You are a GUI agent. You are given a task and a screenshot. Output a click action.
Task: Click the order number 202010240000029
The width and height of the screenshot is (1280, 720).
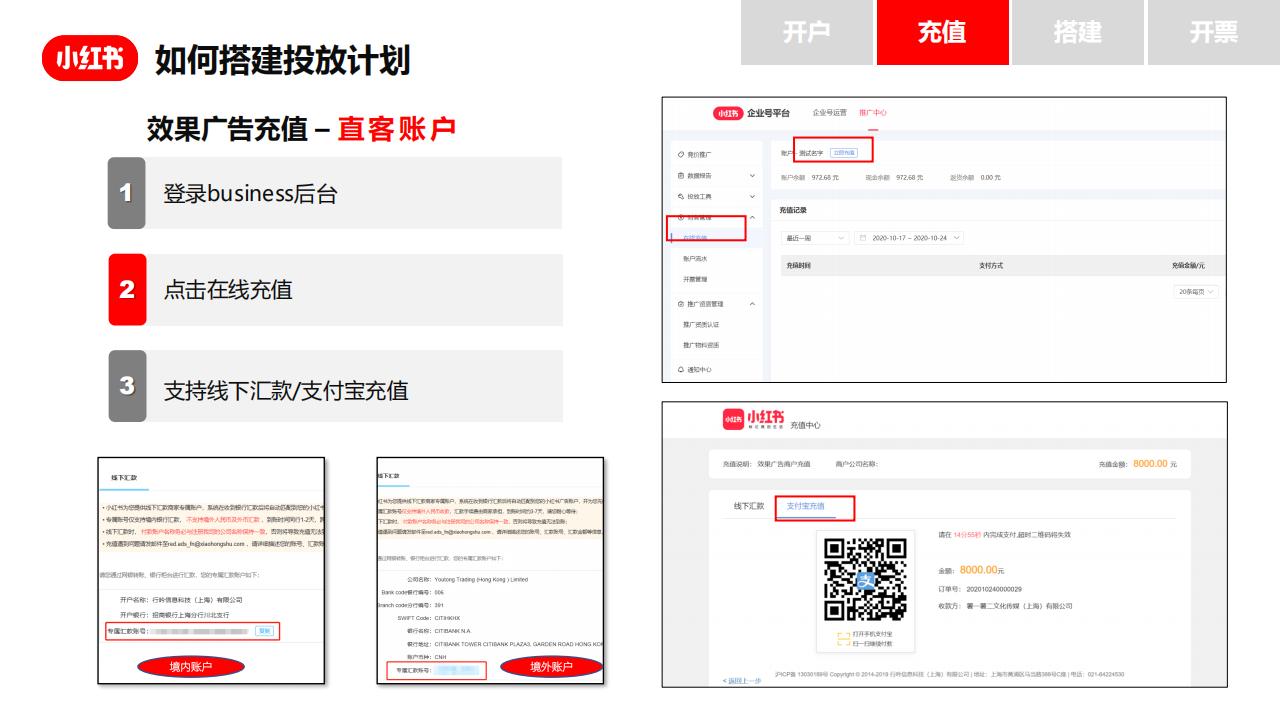tap(994, 589)
